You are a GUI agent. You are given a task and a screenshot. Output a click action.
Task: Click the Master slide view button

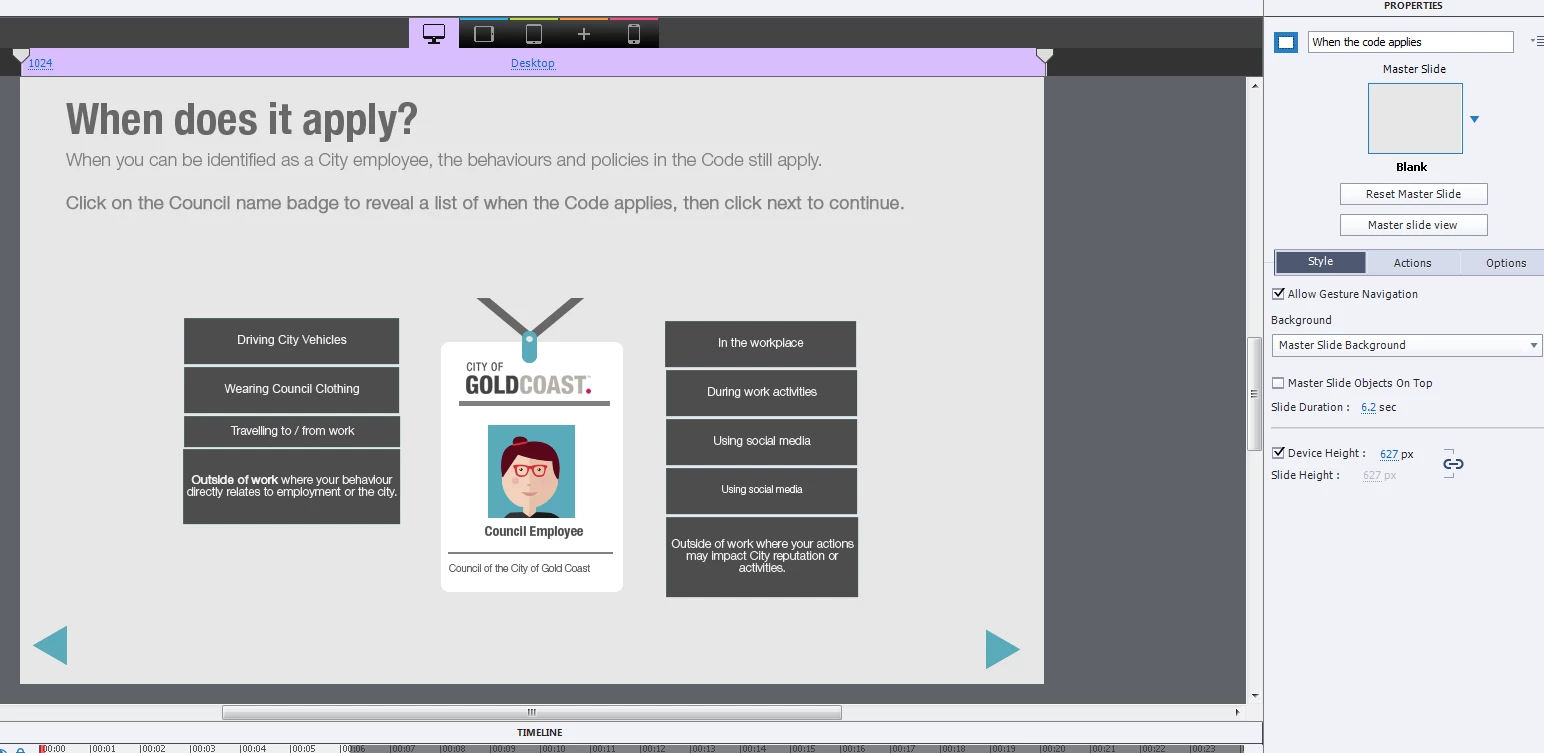pyautogui.click(x=1413, y=225)
